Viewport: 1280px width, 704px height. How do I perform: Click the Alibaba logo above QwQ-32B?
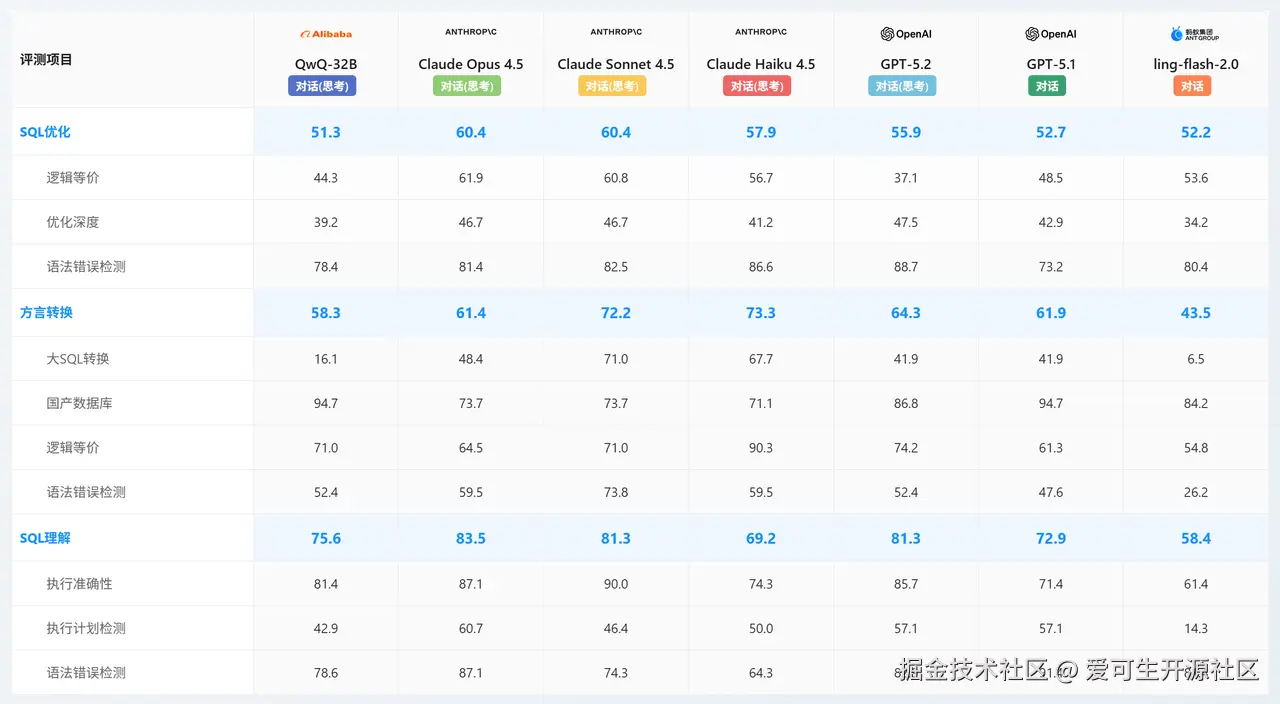click(x=326, y=34)
